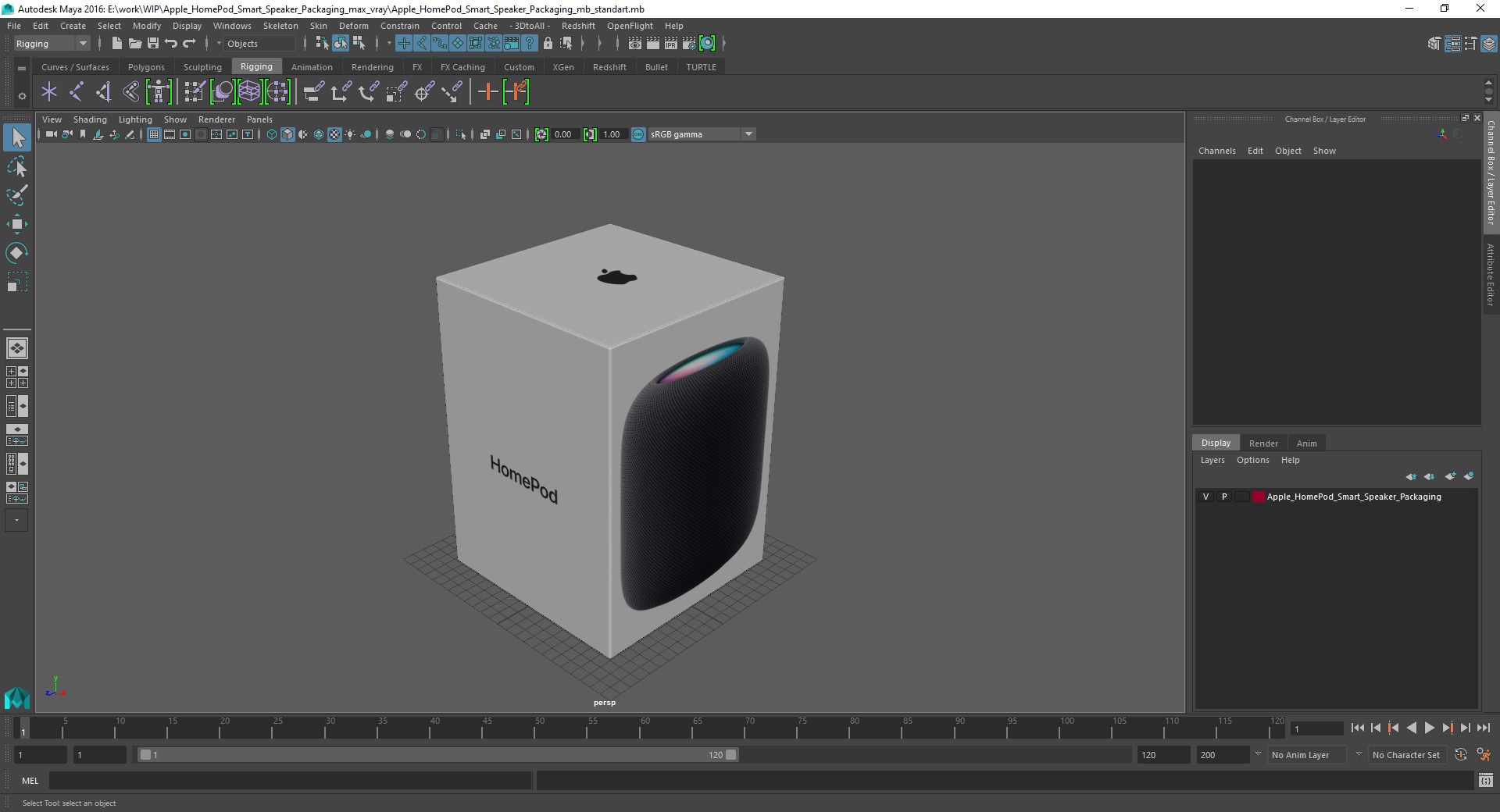Screen dimensions: 1500x812
Task: Activate the Scale tool
Action: [17, 282]
